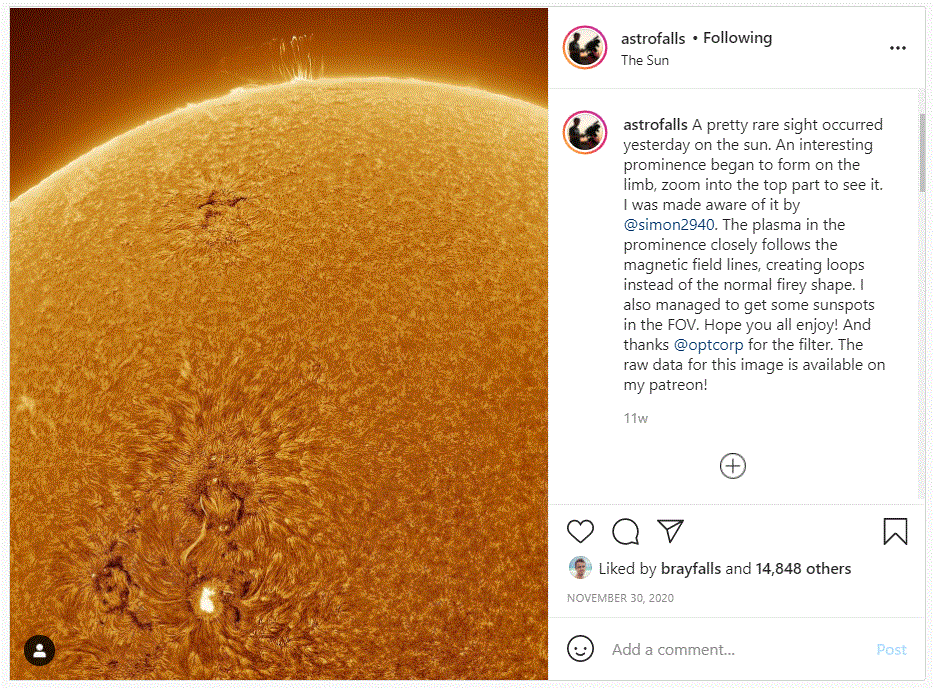This screenshot has height=688, width=934.
Task: Save the post with the bookmark icon
Action: click(x=895, y=531)
